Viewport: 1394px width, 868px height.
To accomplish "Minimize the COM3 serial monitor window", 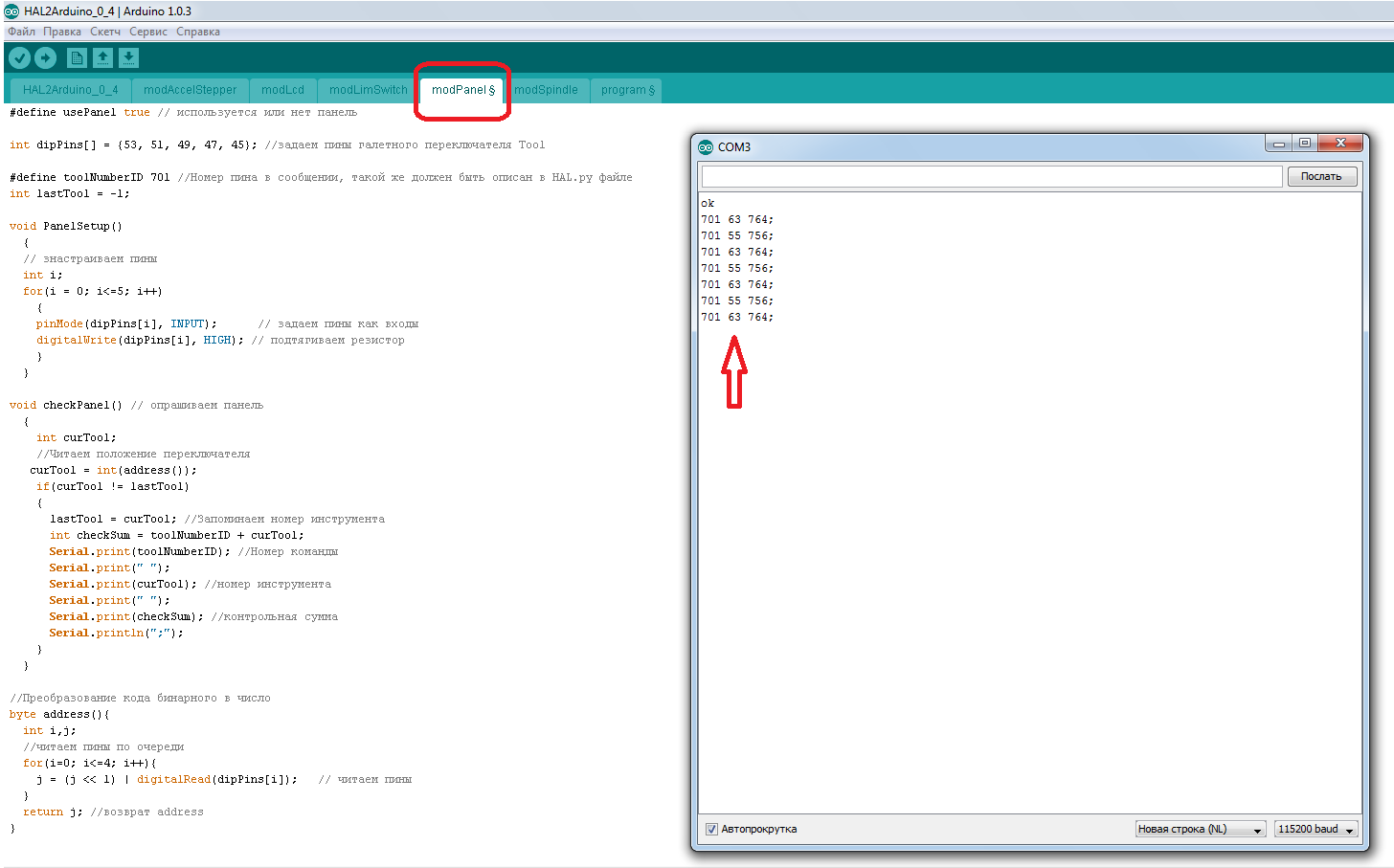I will point(1278,144).
